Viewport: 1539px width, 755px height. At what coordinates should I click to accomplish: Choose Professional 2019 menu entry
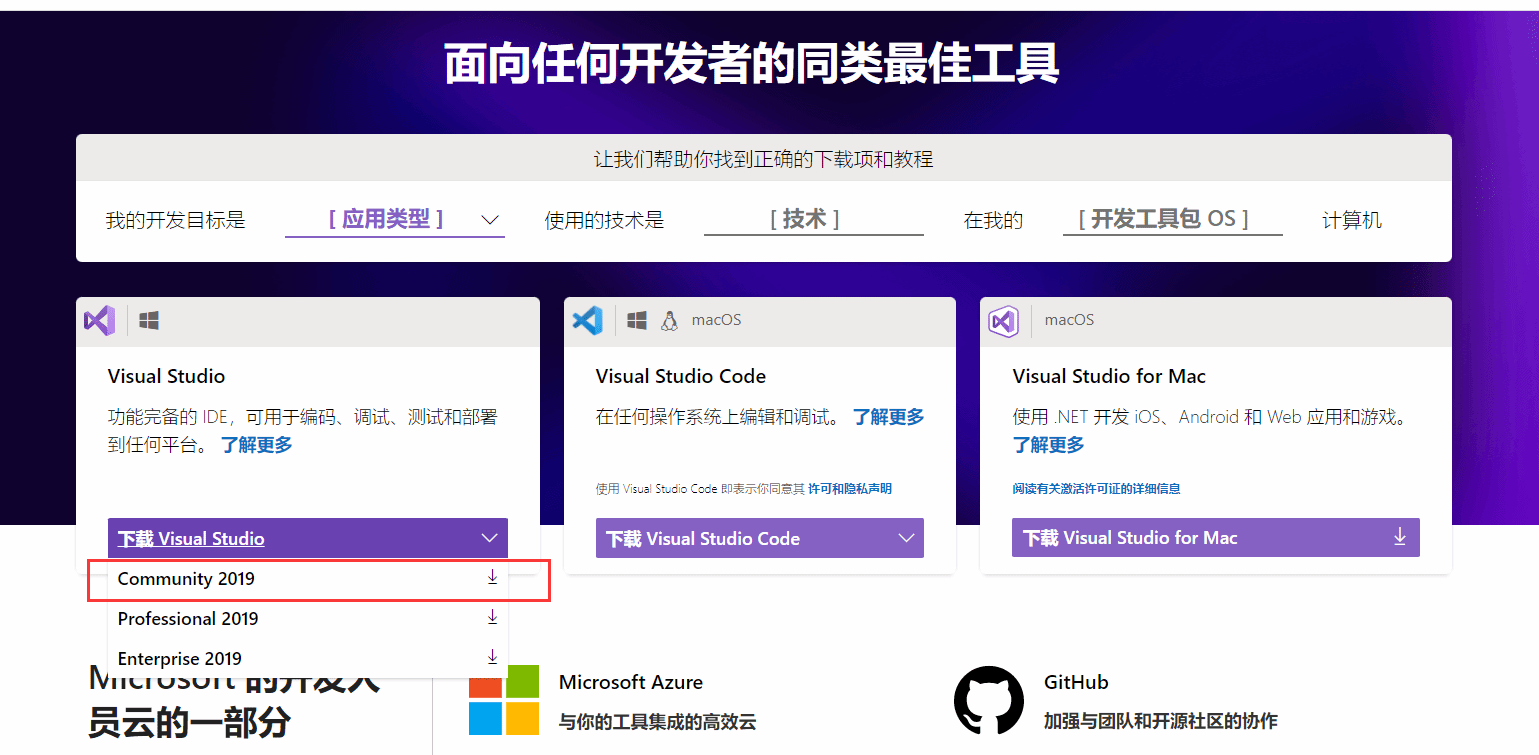click(188, 619)
